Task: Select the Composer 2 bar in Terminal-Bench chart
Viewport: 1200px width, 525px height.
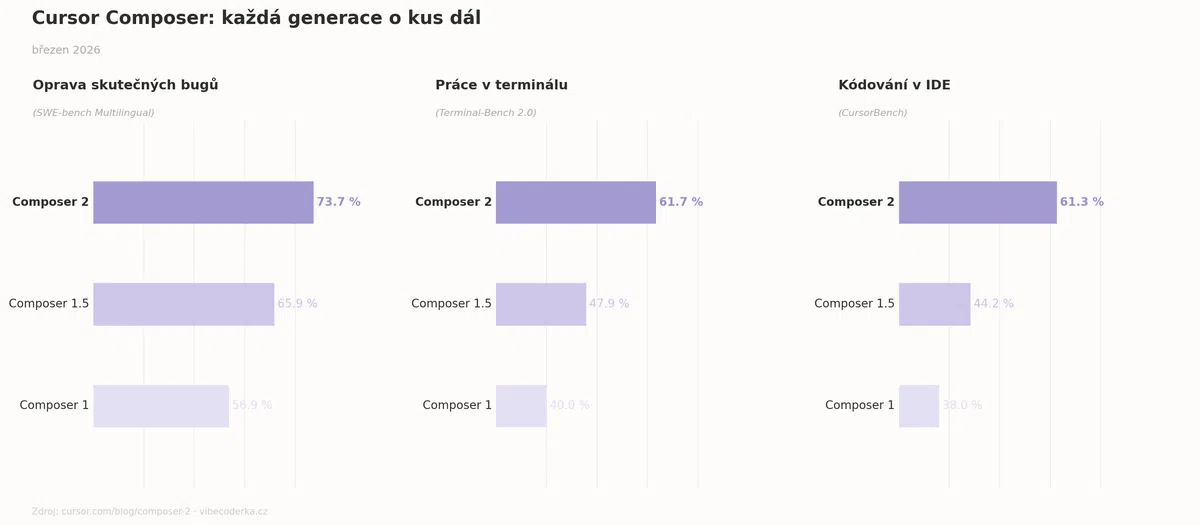Action: [x=575, y=202]
